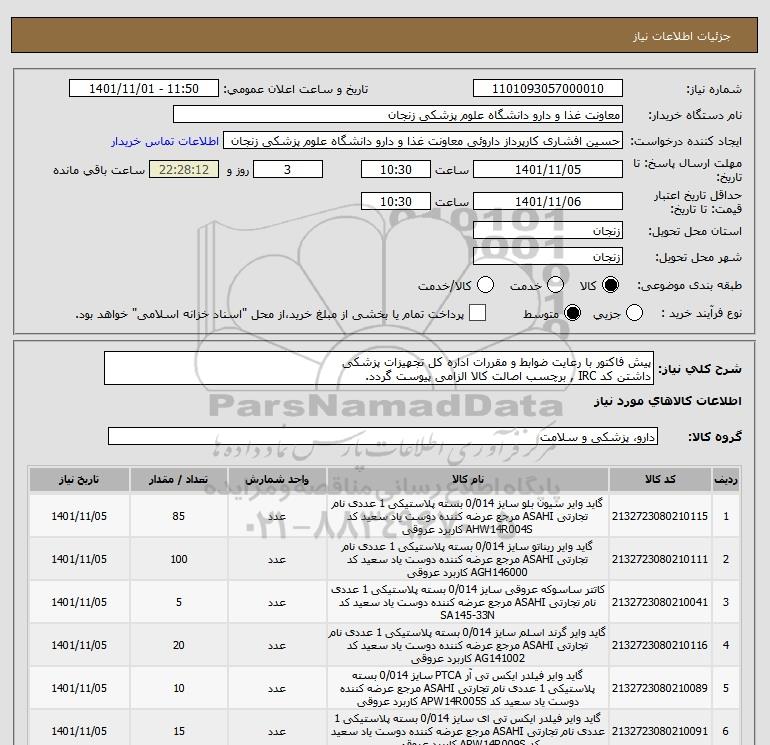This screenshot has height=745, width=770.
Task: Click the request creator name field
Action: 423,141
